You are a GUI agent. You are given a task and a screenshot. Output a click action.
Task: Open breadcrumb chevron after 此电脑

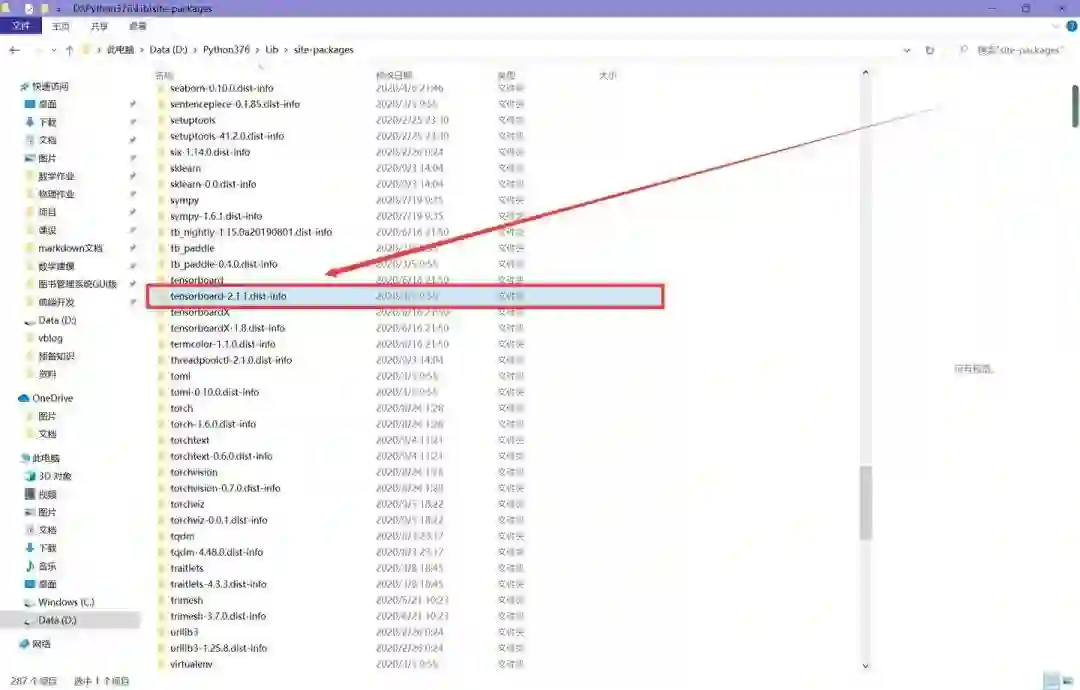pos(142,50)
